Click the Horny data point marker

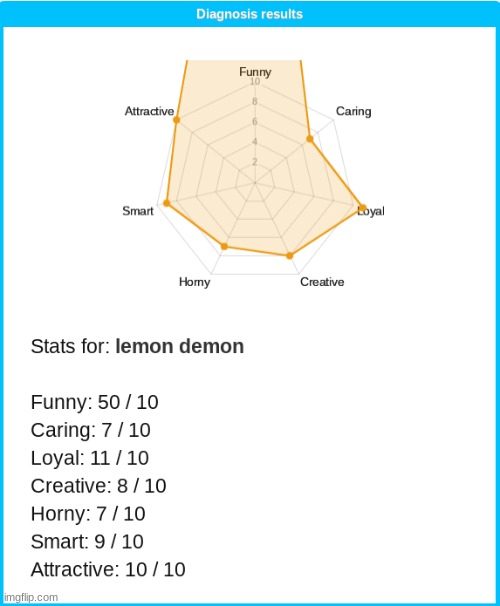click(224, 246)
